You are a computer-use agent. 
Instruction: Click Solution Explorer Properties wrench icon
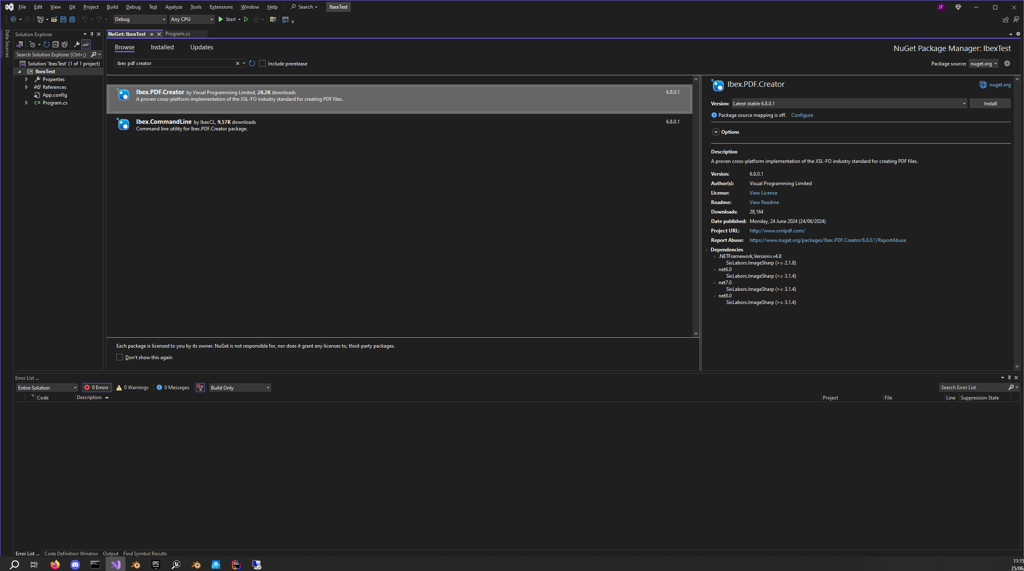click(x=77, y=44)
